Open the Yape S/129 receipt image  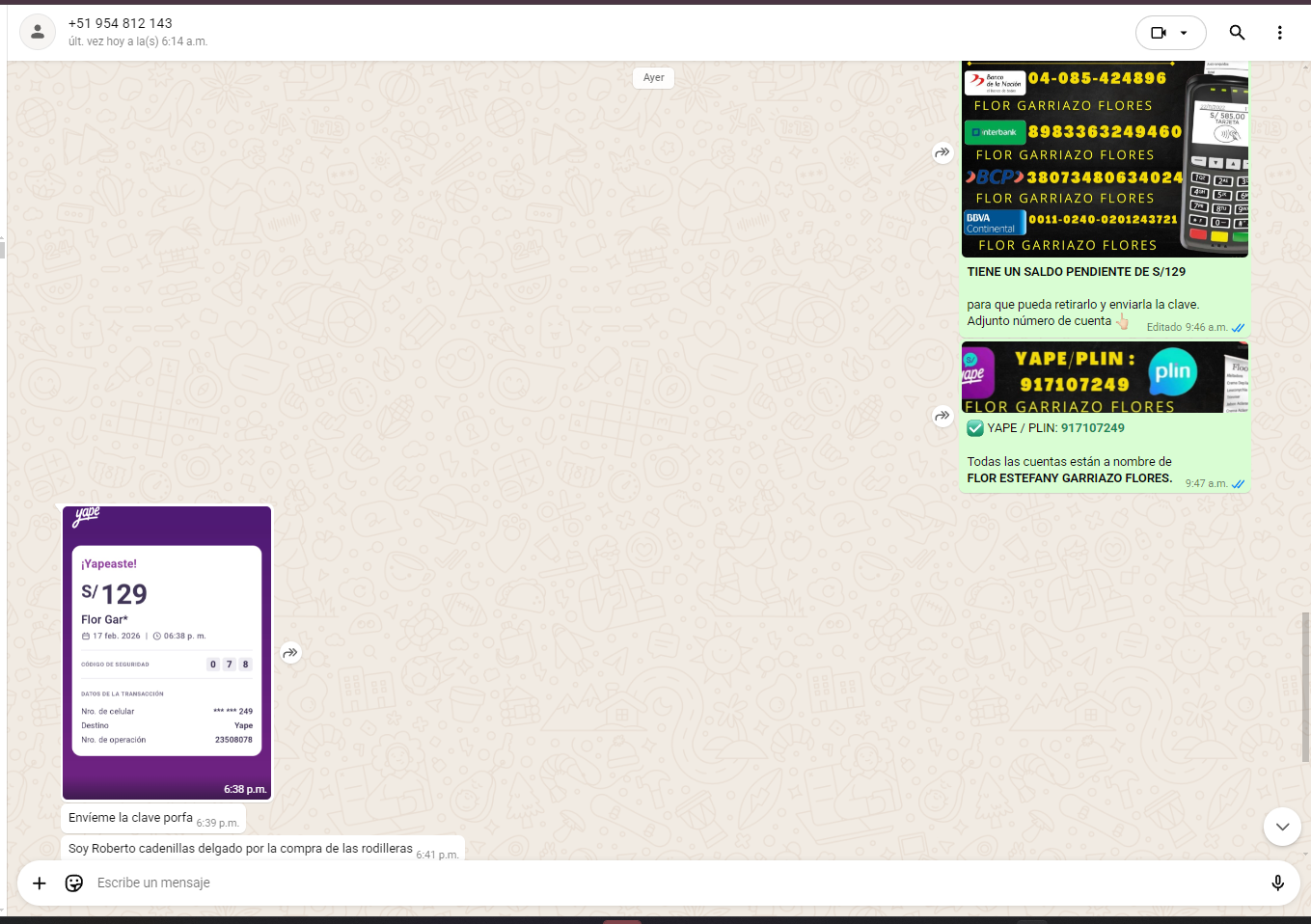point(167,652)
